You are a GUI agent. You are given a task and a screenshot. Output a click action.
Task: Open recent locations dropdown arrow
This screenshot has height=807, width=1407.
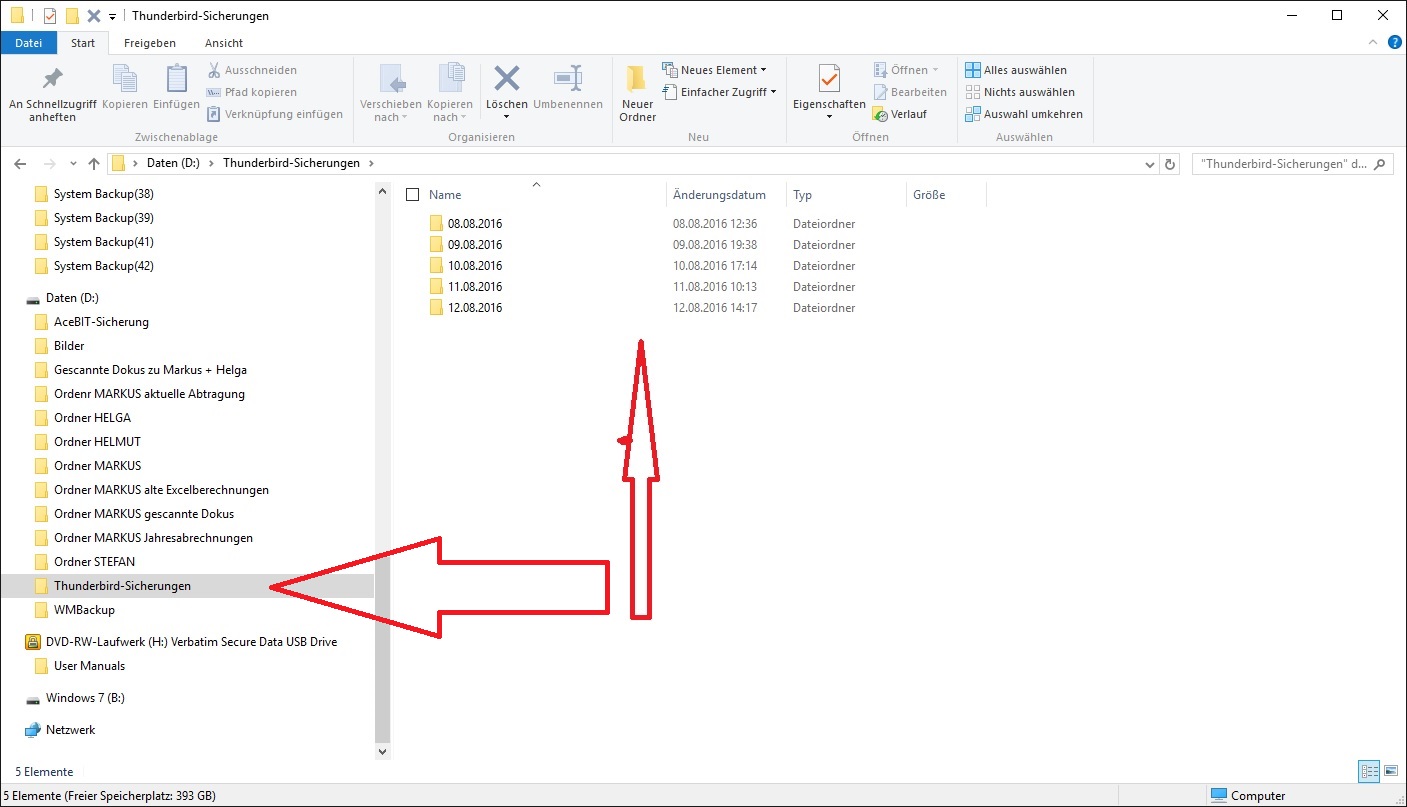pyautogui.click(x=73, y=163)
